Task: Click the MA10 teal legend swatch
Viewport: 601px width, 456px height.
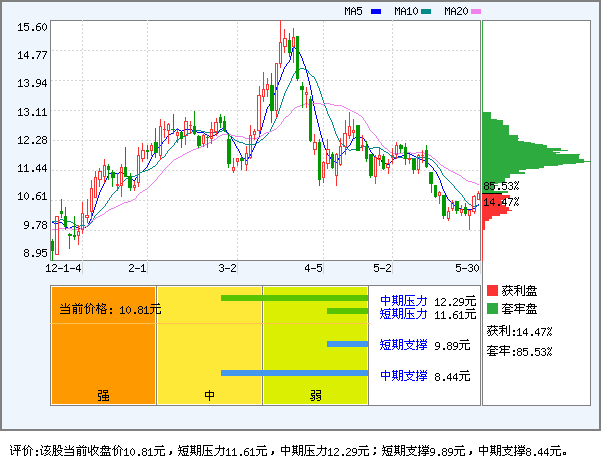Action: point(426,12)
